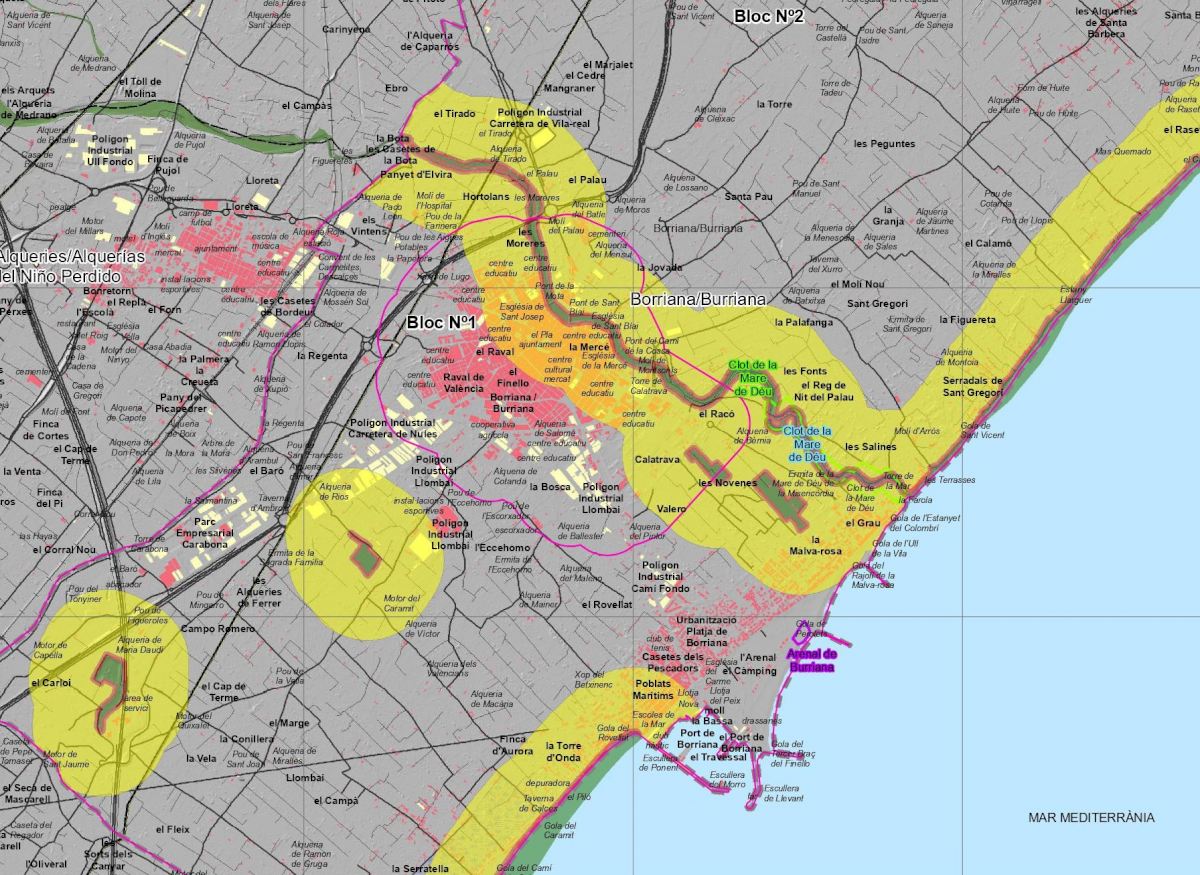1200x875 pixels.
Task: Select the el Carloi place name
Action: pyautogui.click(x=51, y=683)
